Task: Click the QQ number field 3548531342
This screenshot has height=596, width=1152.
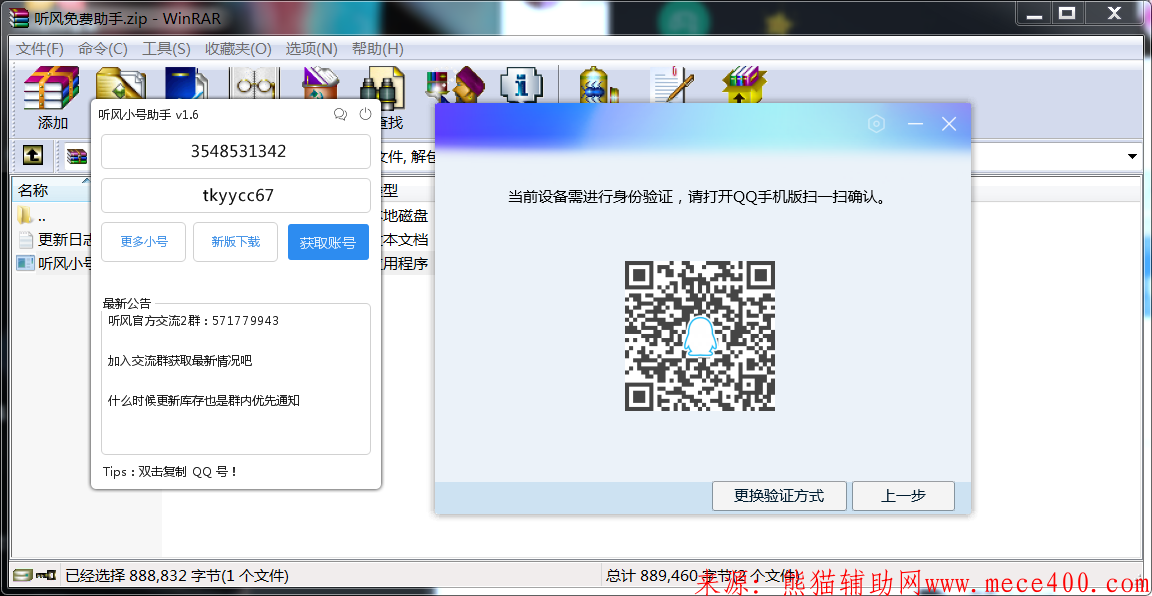Action: pos(236,152)
